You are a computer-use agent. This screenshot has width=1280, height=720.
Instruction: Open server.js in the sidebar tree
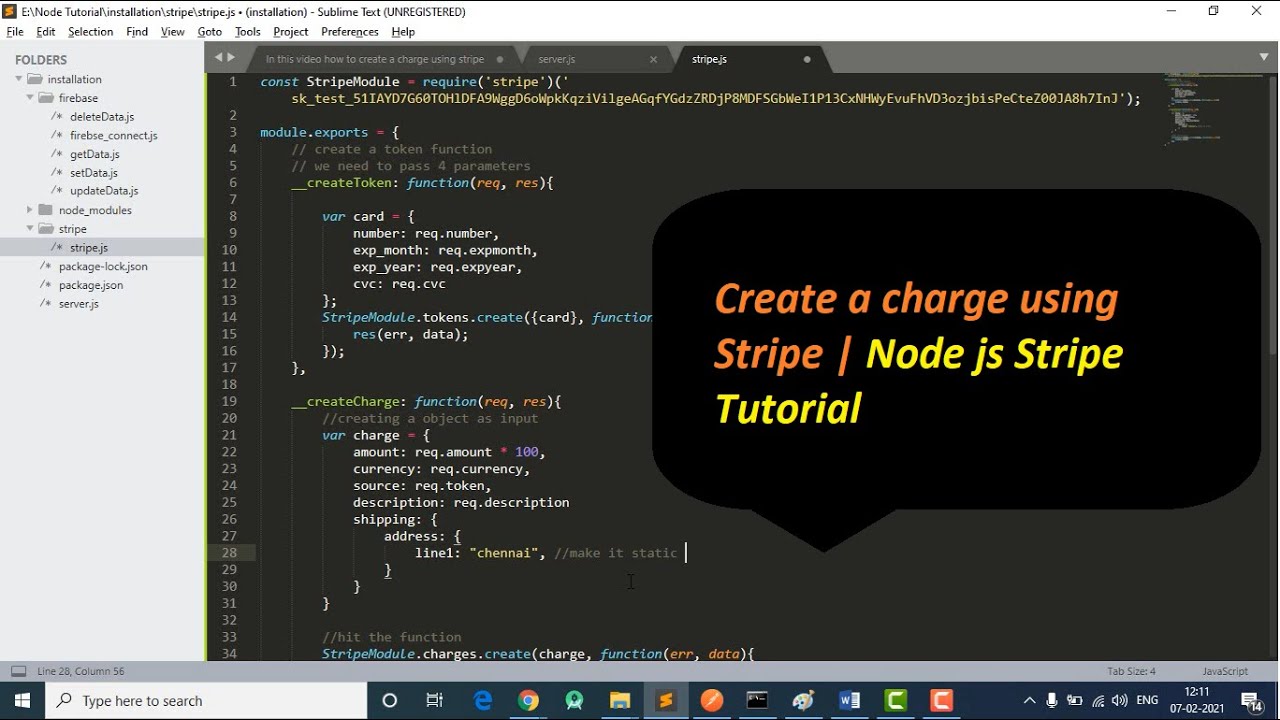[79, 303]
